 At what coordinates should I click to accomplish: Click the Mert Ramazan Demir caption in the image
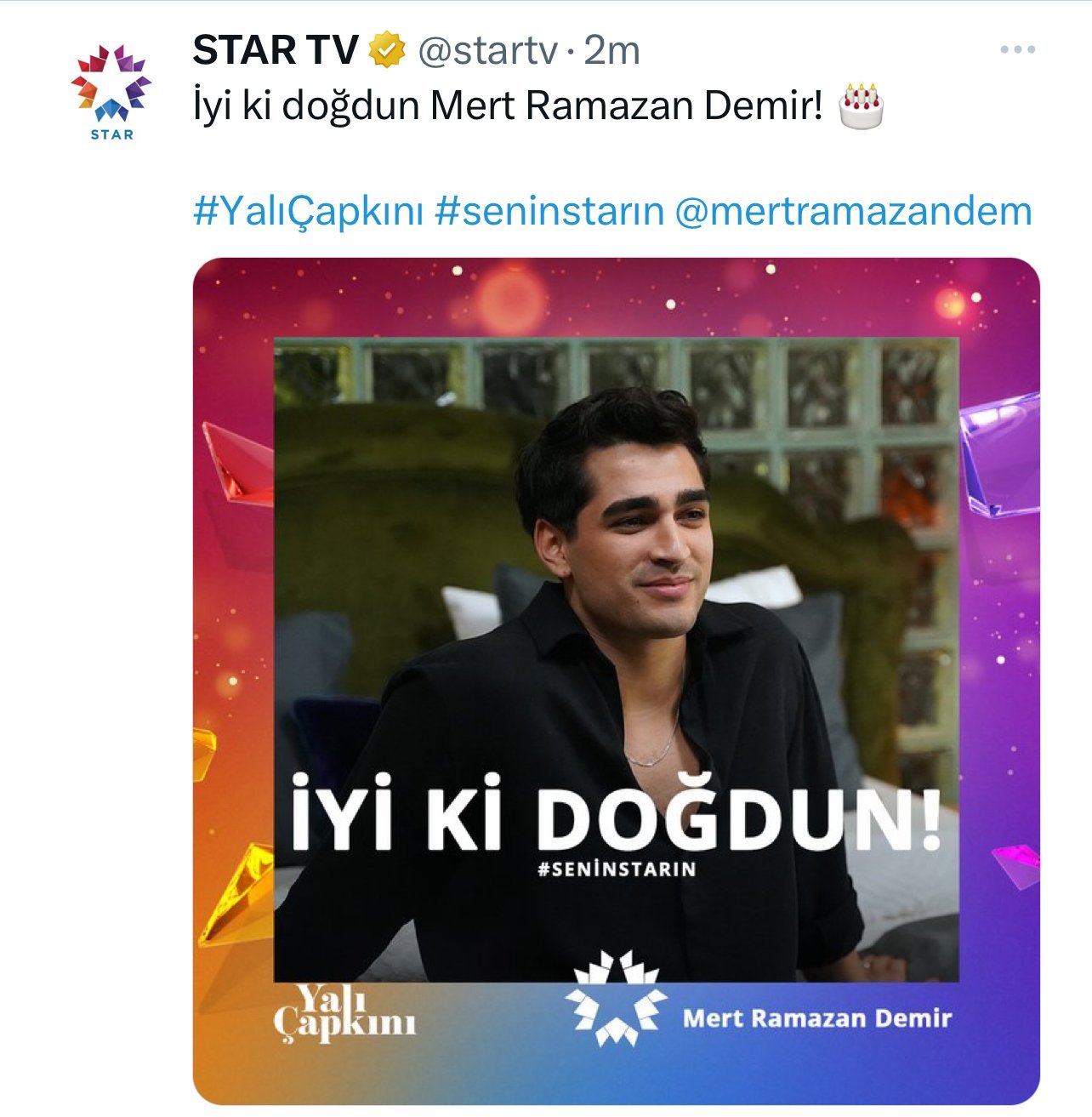tap(817, 1018)
